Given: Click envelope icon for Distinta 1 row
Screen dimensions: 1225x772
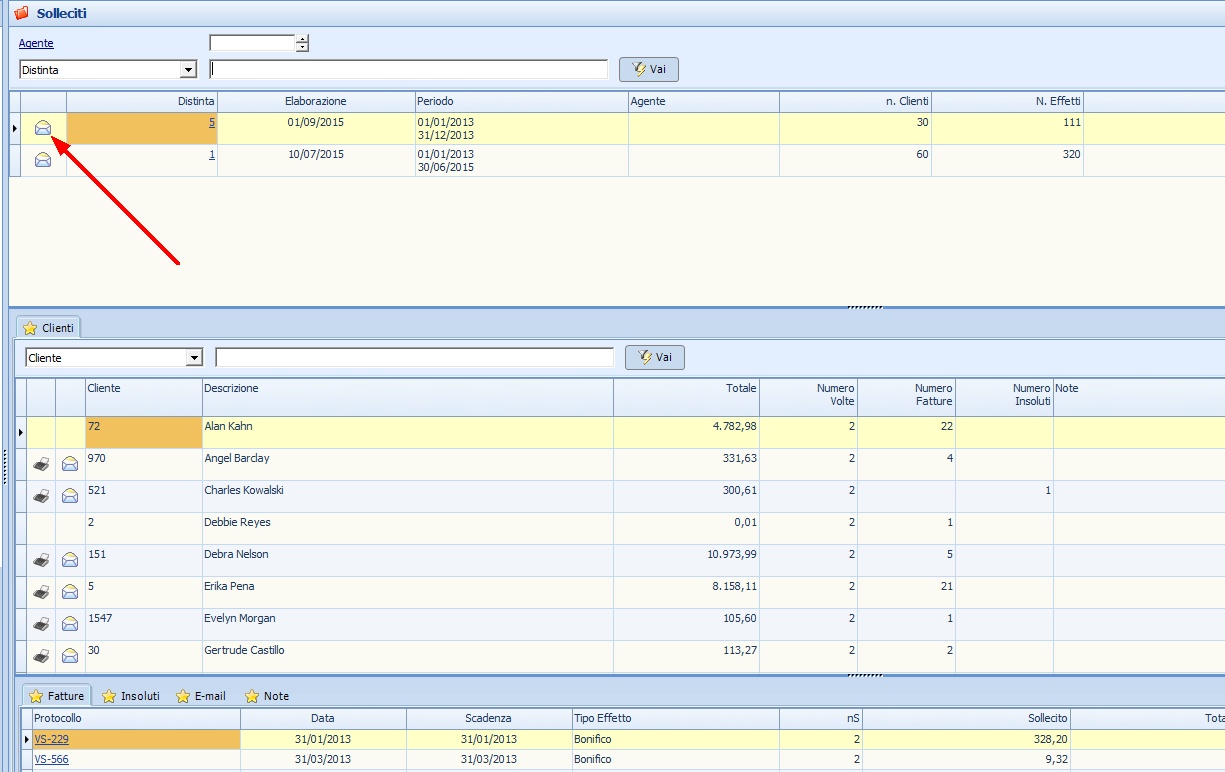Looking at the screenshot, I should 43,160.
